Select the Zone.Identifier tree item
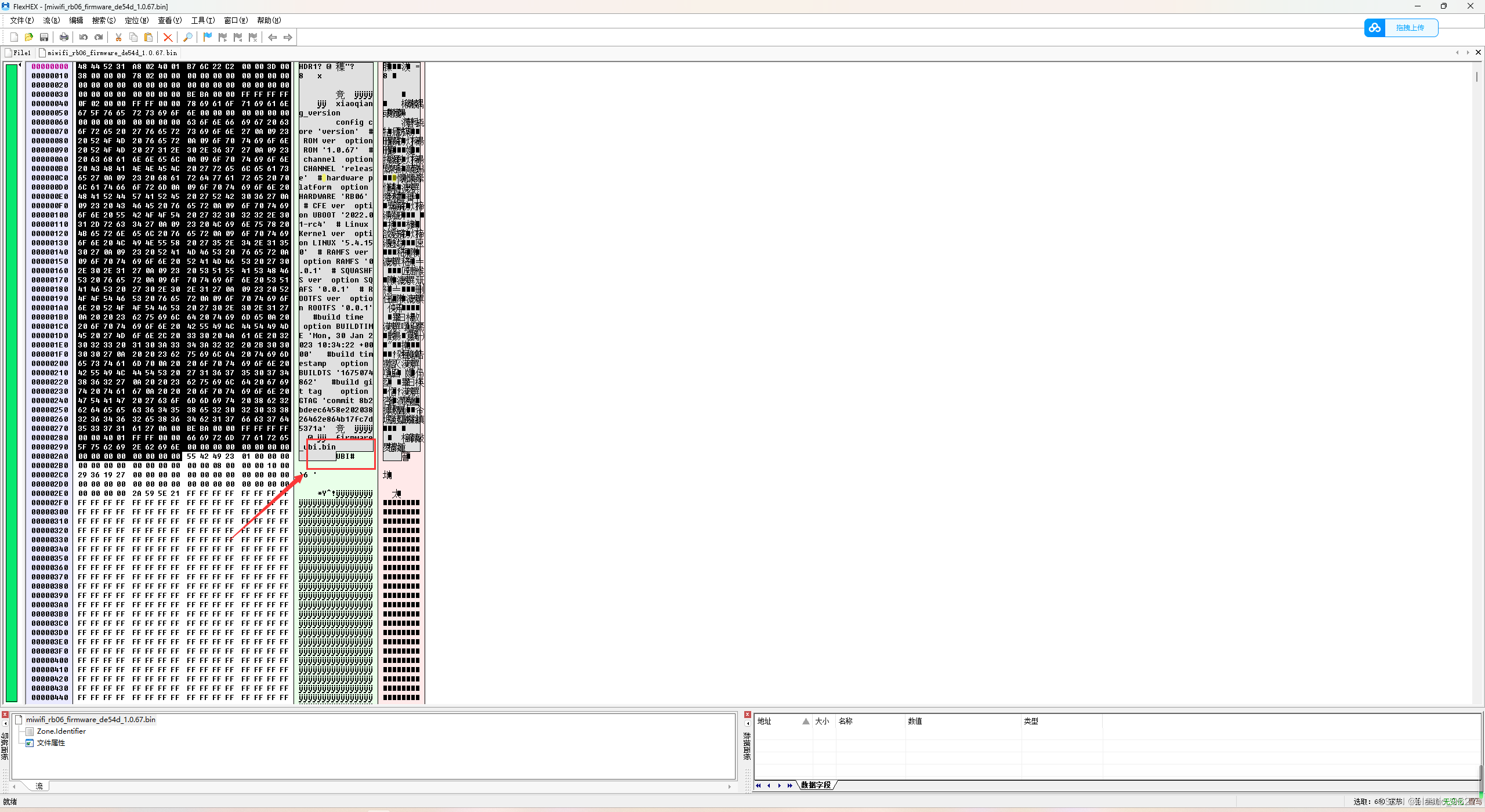This screenshot has height=812, width=1485. tap(61, 731)
